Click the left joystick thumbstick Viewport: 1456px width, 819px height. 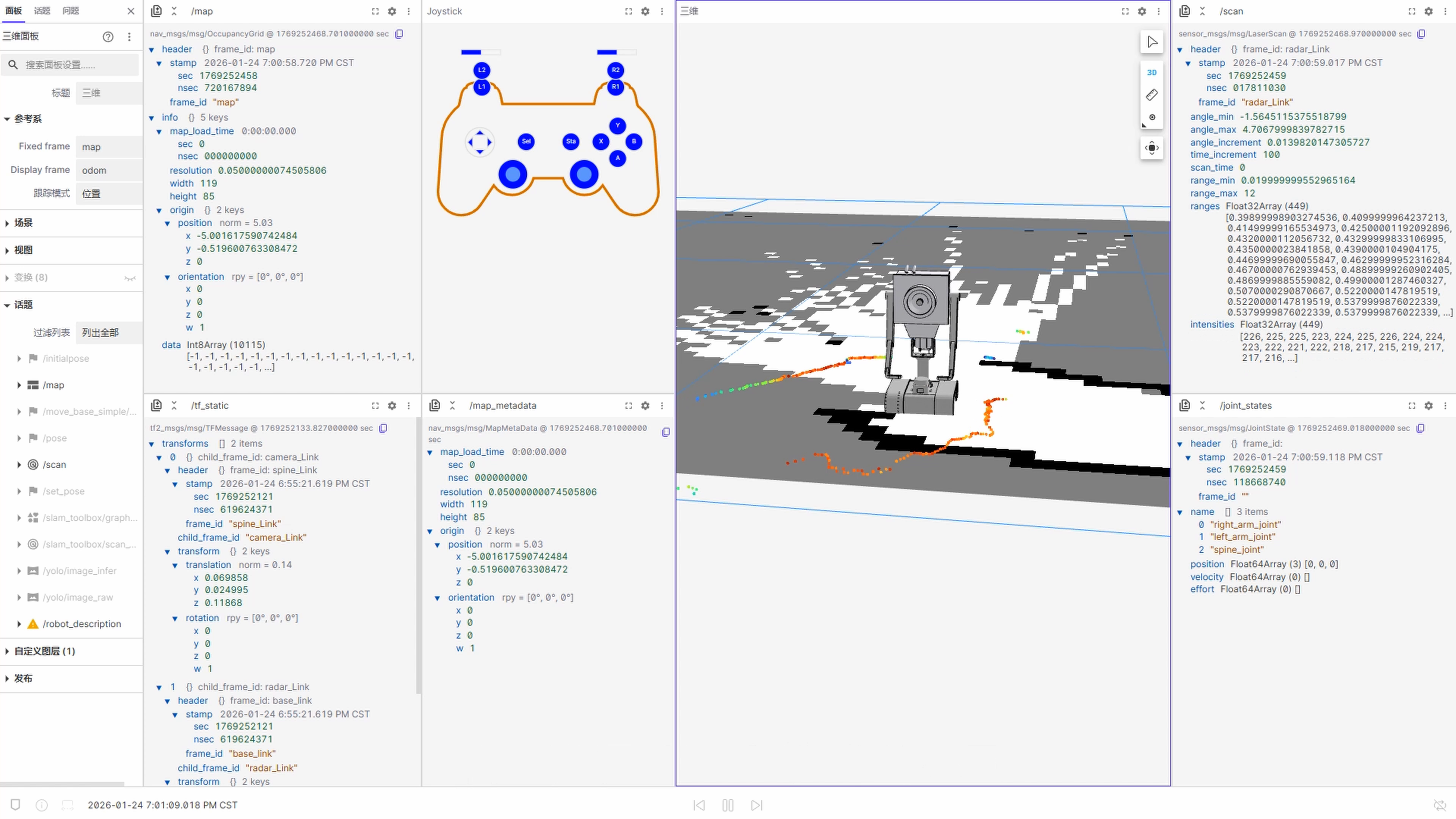[x=513, y=175]
